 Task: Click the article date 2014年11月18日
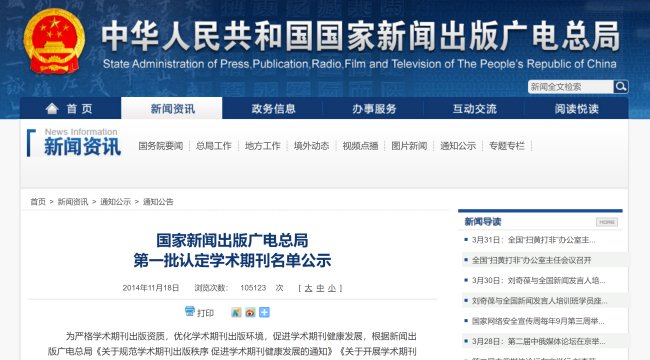point(151,288)
